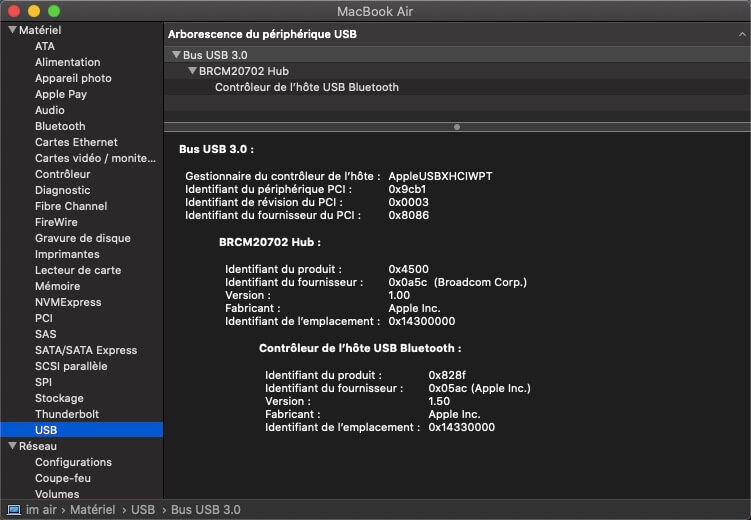
Task: Select Fibre Channel in the sidebar
Action: tap(71, 206)
